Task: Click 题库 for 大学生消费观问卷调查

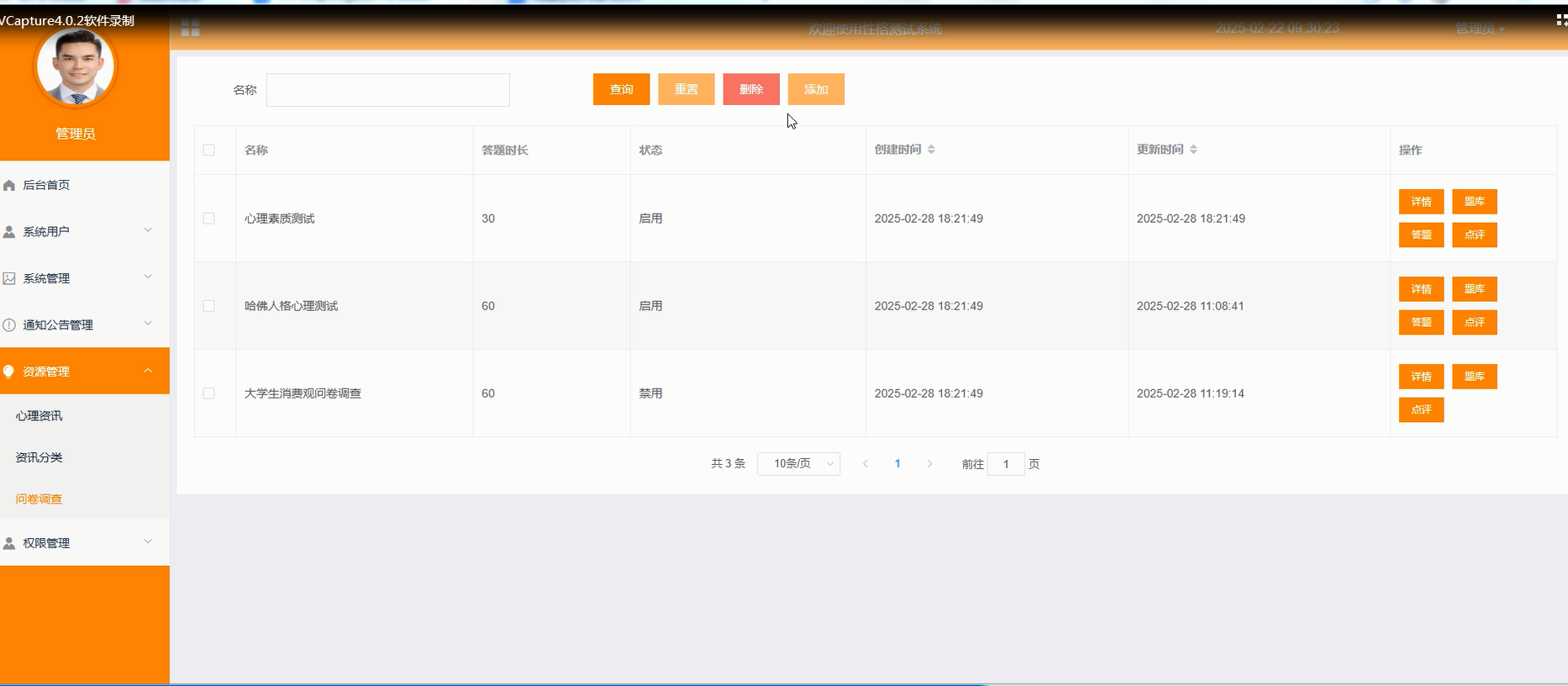Action: pos(1475,377)
